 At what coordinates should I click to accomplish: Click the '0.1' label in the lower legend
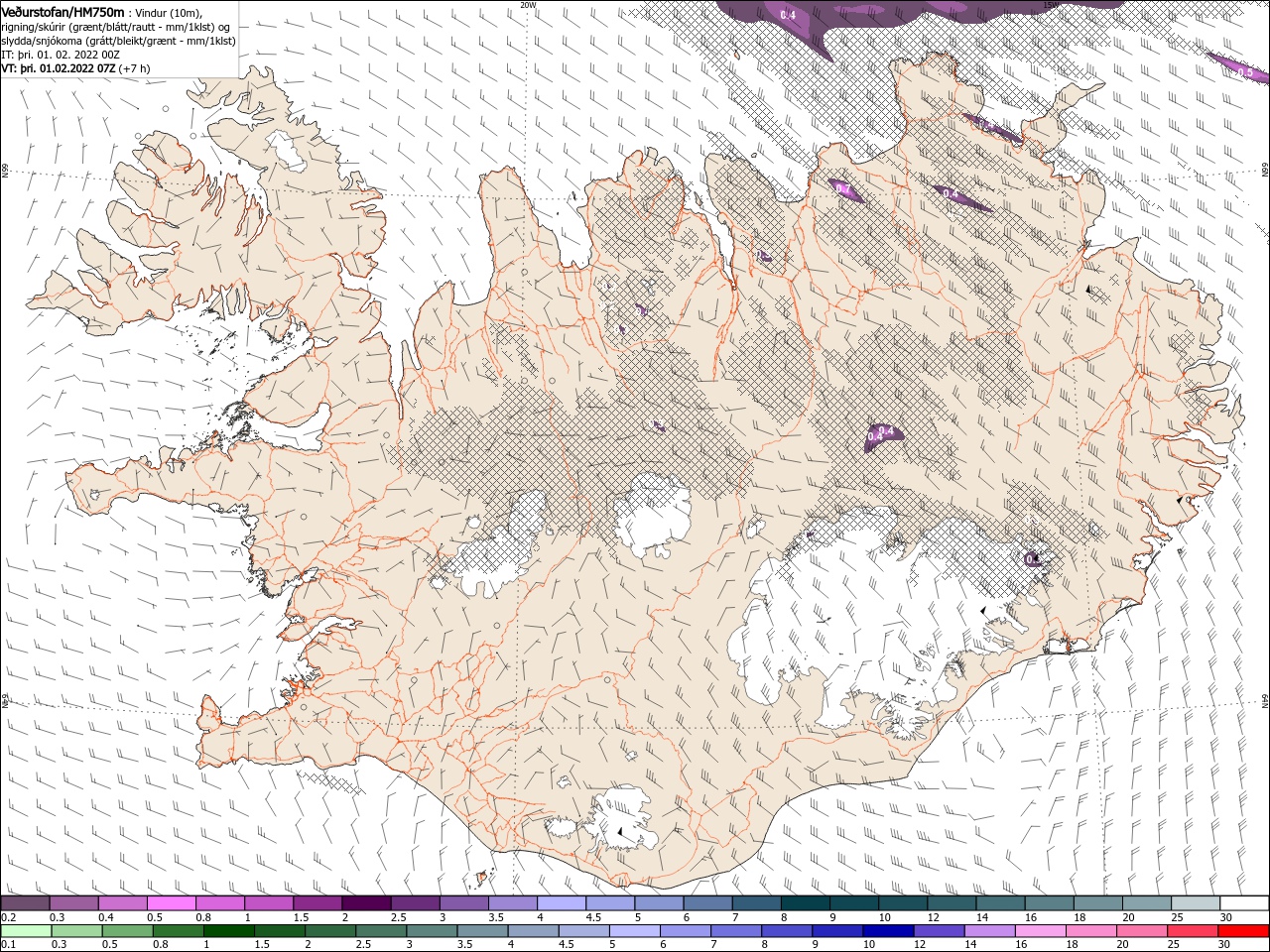(8, 945)
